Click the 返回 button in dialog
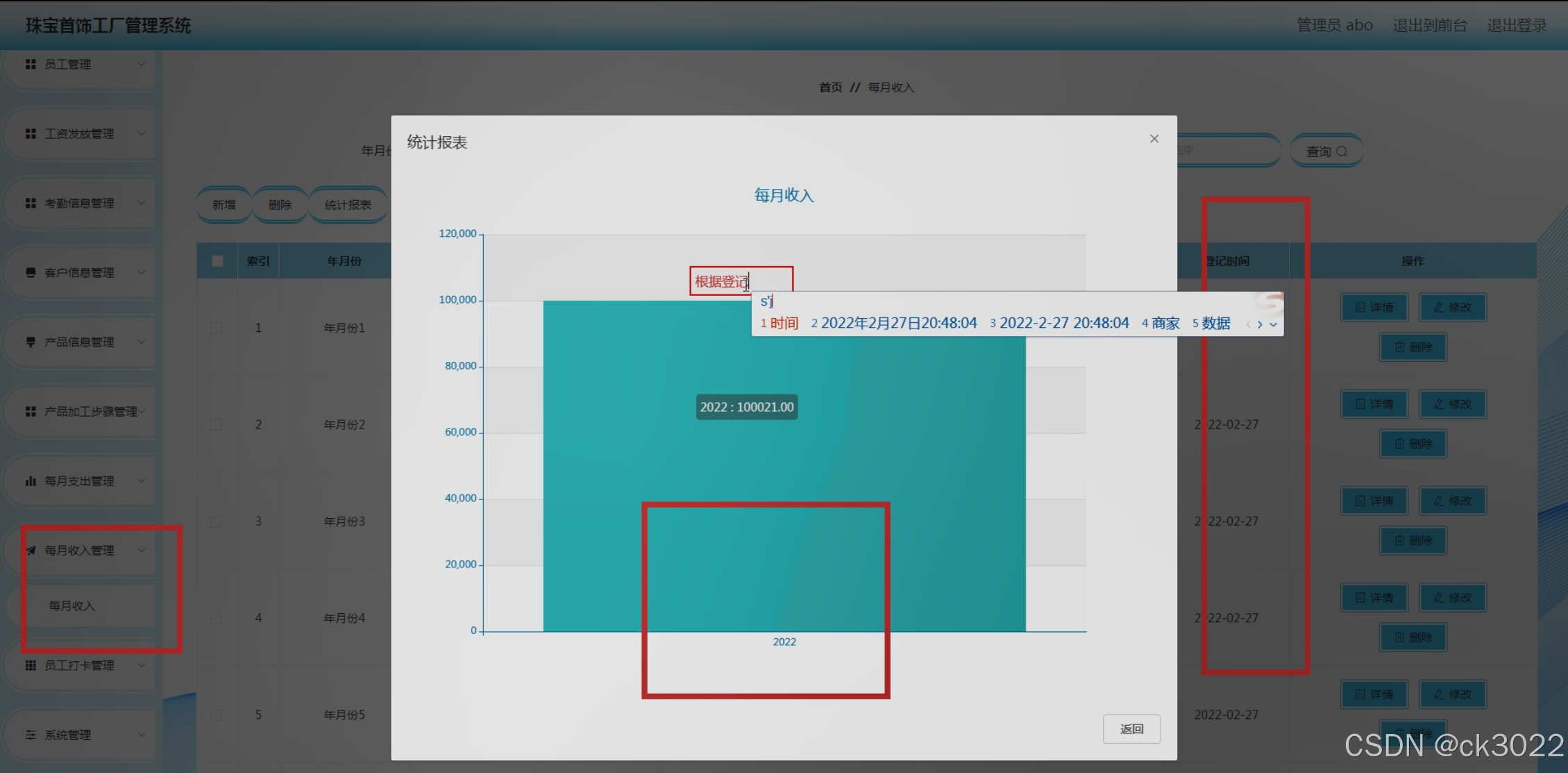Image resolution: width=1568 pixels, height=773 pixels. coord(1131,729)
